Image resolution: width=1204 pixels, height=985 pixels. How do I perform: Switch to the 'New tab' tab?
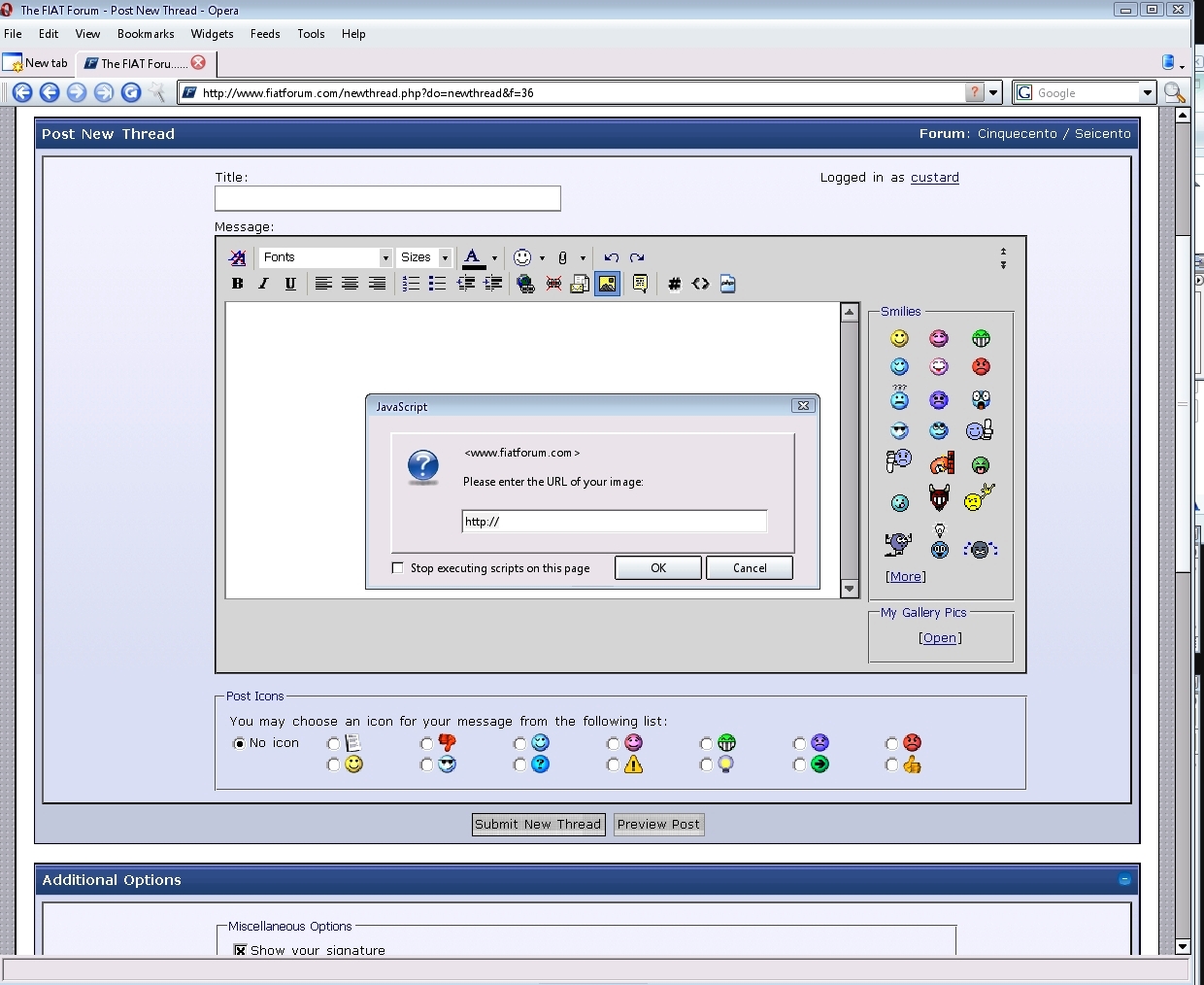tap(37, 63)
